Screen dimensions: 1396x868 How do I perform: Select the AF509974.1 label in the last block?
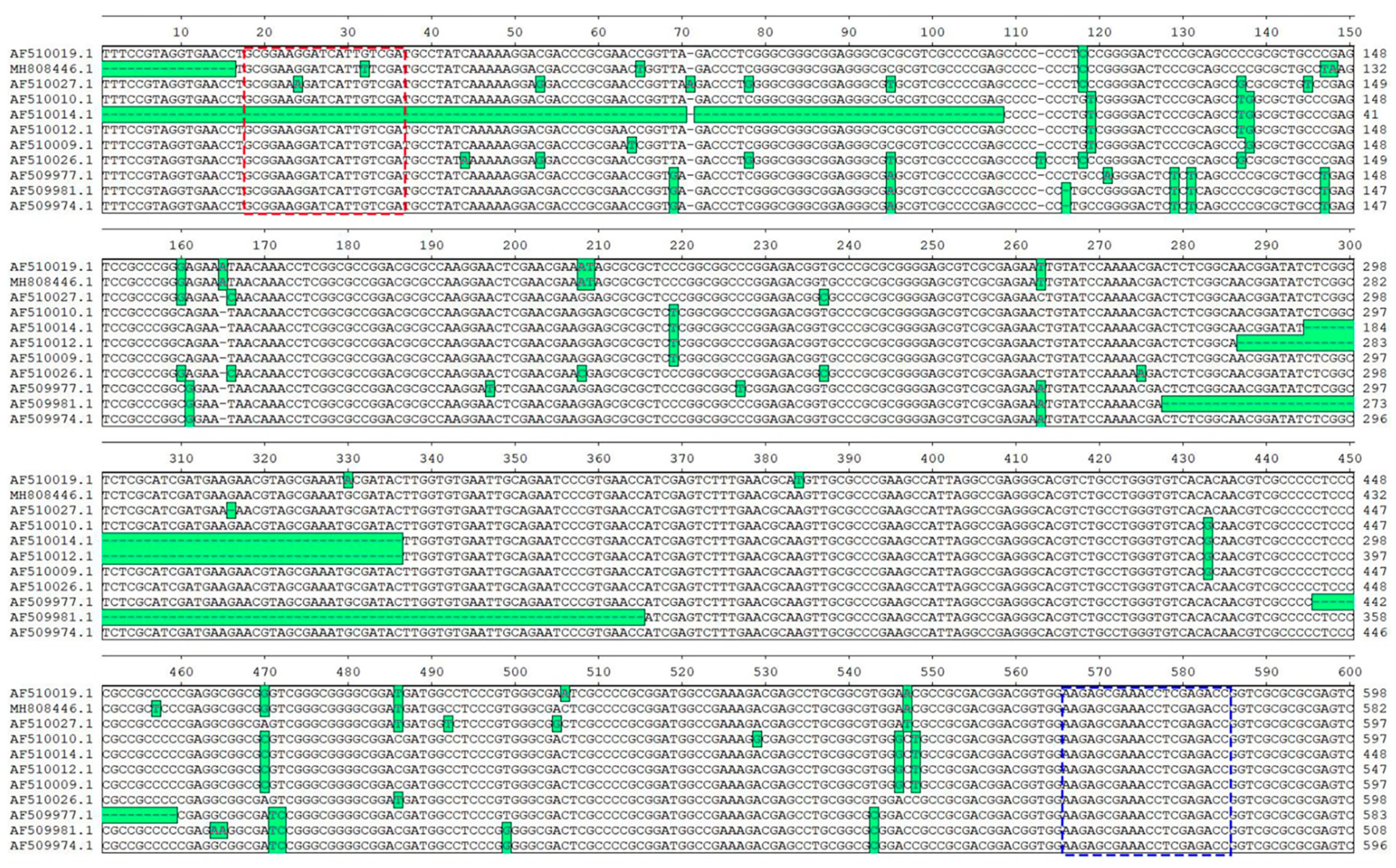[x=51, y=846]
